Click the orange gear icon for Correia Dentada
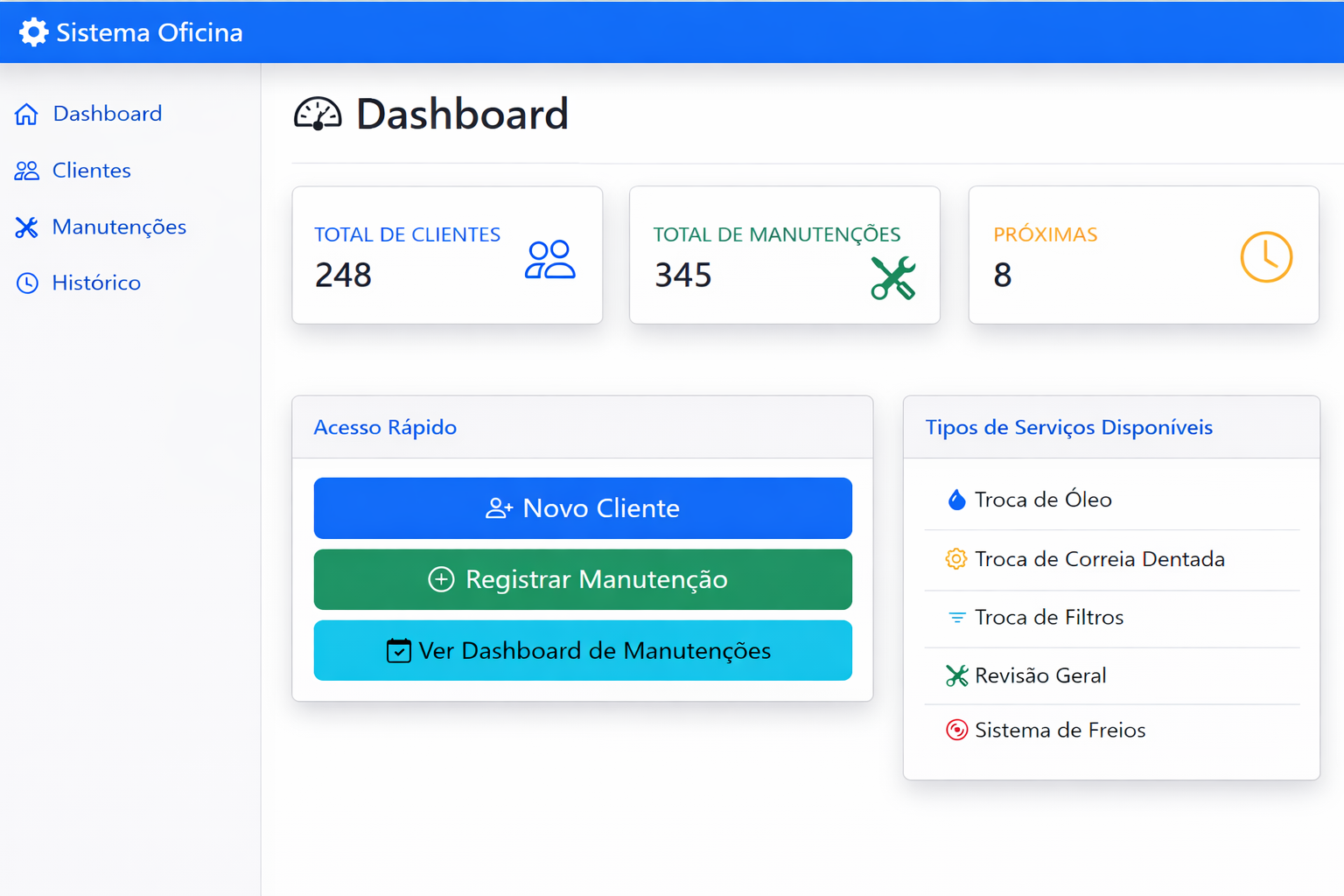 956,559
